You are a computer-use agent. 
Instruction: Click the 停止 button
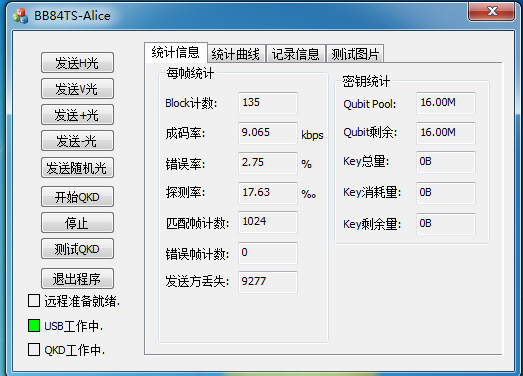(x=77, y=223)
